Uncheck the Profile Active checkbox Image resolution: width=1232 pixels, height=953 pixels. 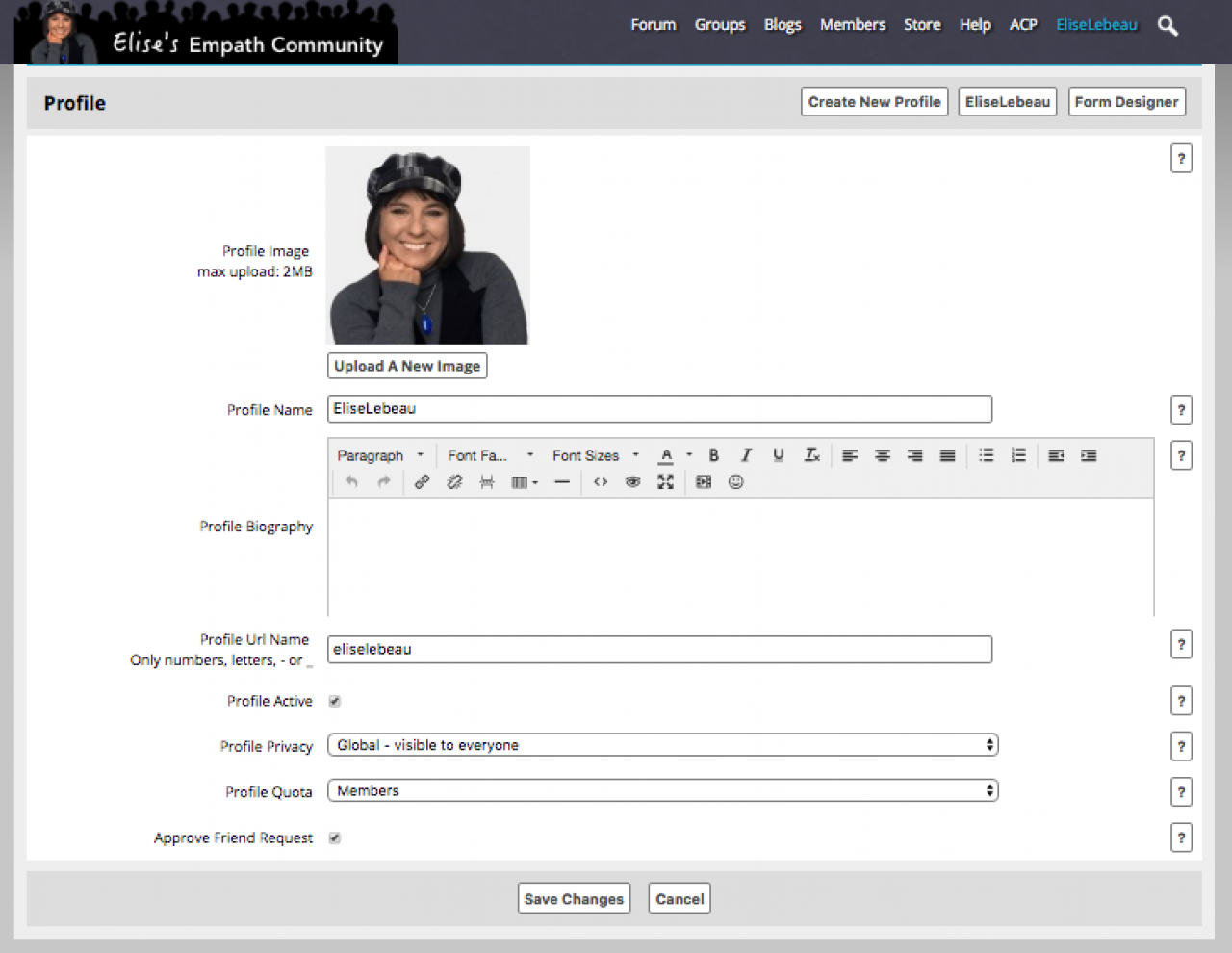pos(335,701)
